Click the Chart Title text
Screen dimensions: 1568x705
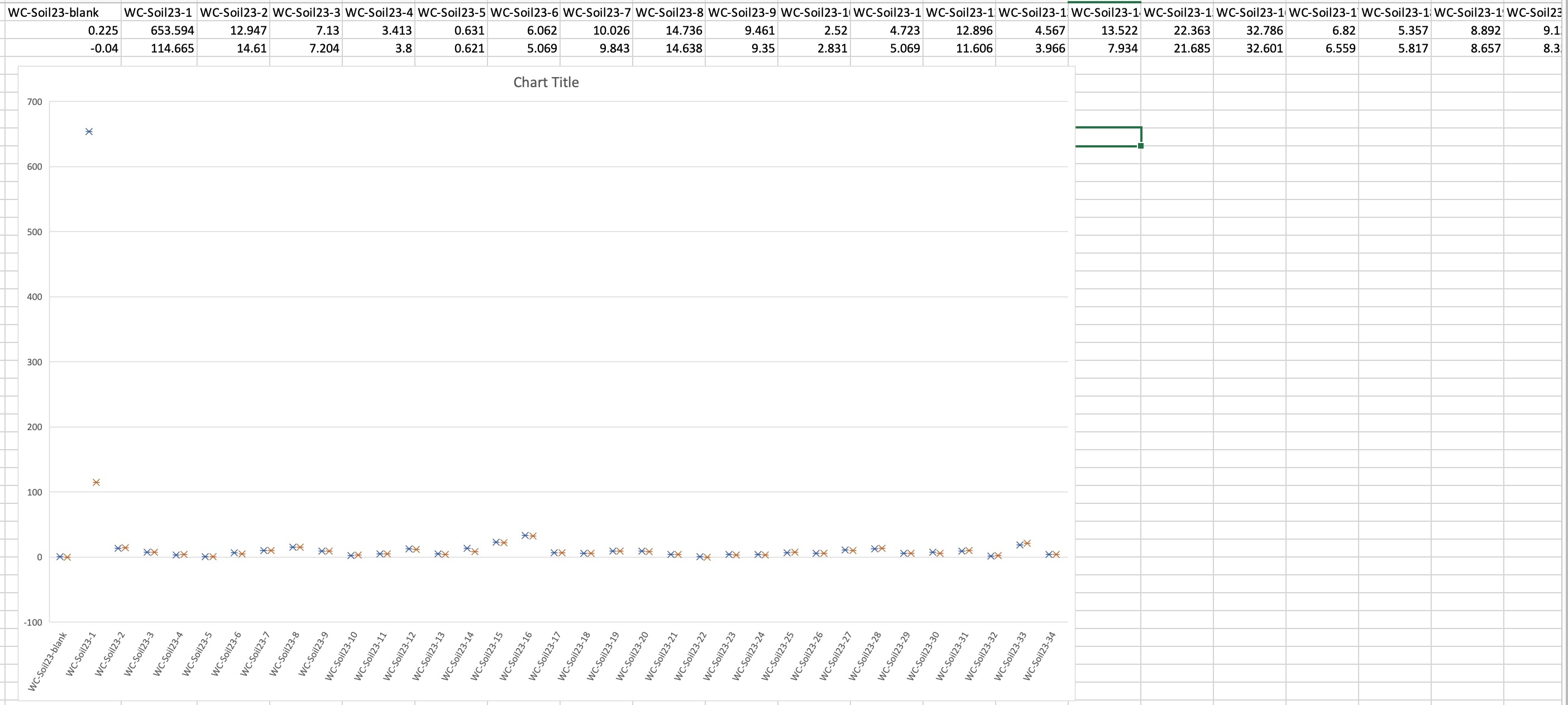[x=546, y=82]
